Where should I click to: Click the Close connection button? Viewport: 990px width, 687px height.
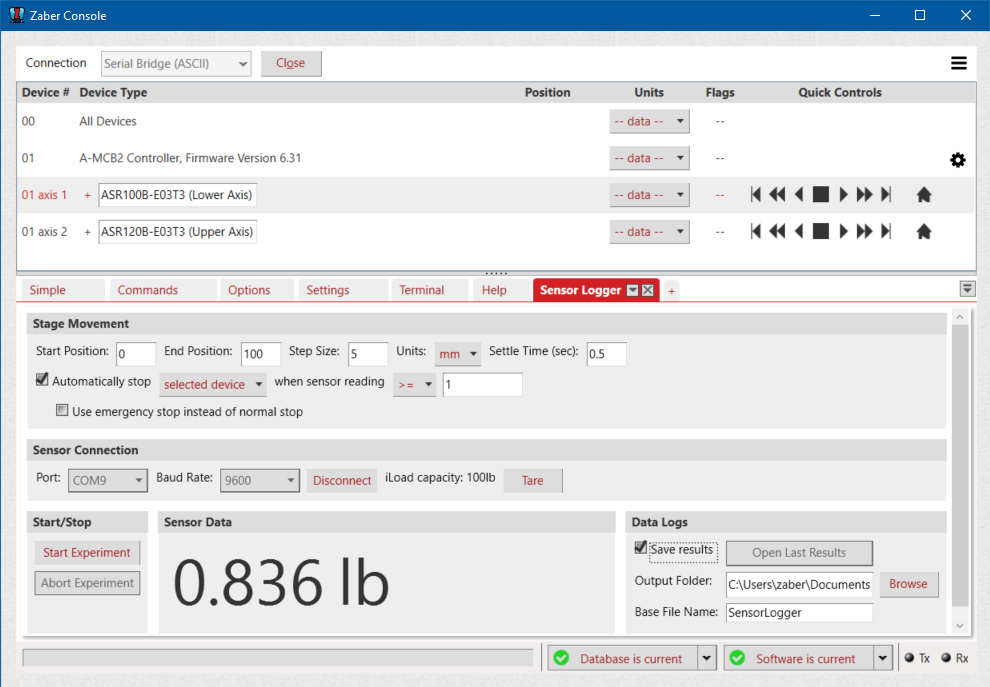291,64
